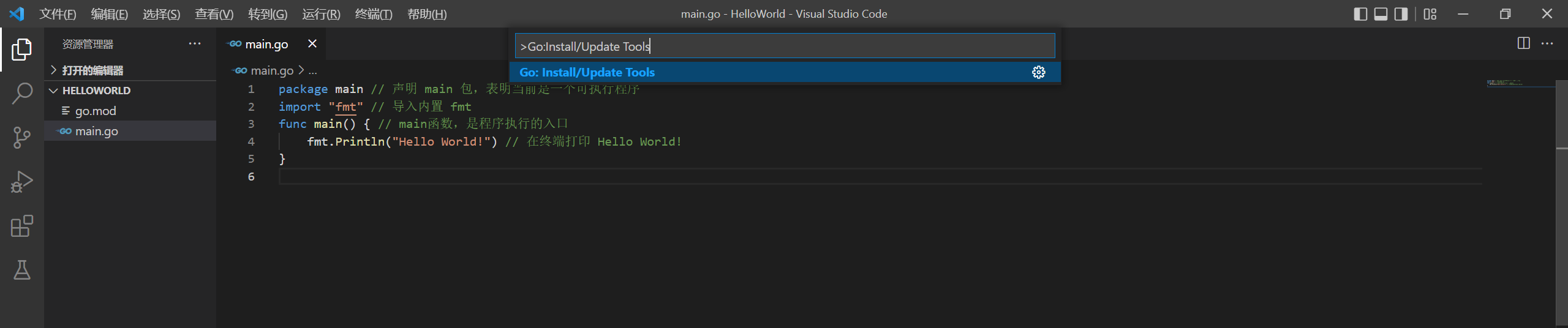This screenshot has width=1568, height=328.
Task: Split the editor to the right
Action: 1523,43
